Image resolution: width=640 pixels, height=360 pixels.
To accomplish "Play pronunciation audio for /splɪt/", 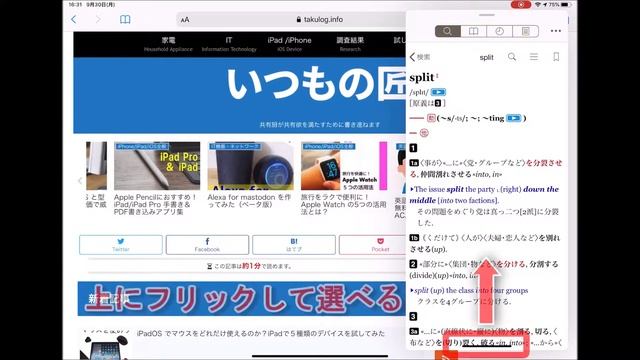I will tap(438, 92).
